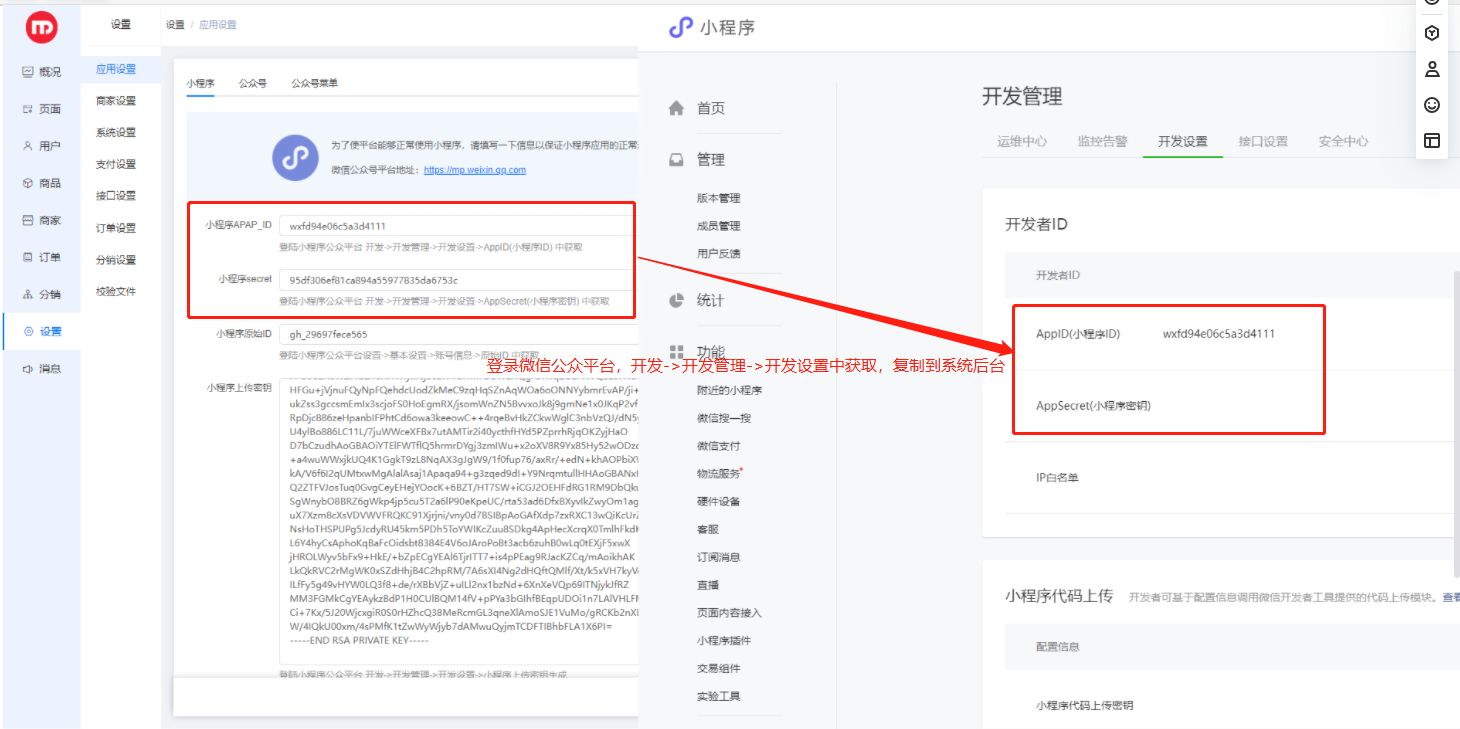Open 页面内容接入 feature

[730, 613]
